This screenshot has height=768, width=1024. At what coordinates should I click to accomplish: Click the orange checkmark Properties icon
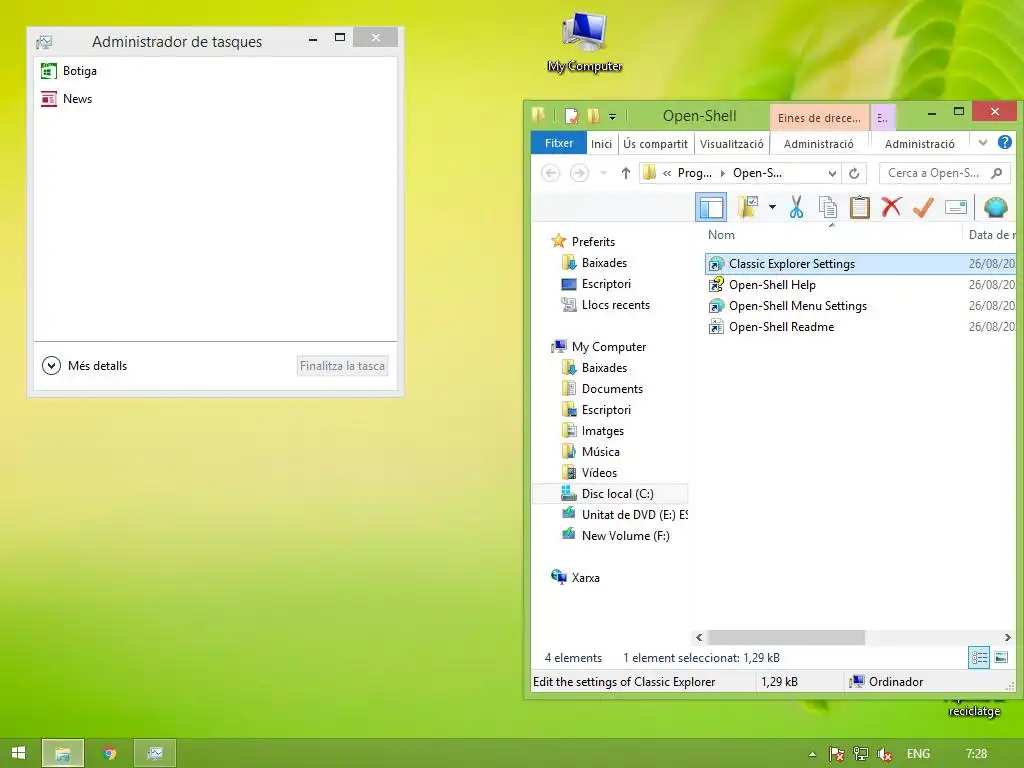(923, 208)
